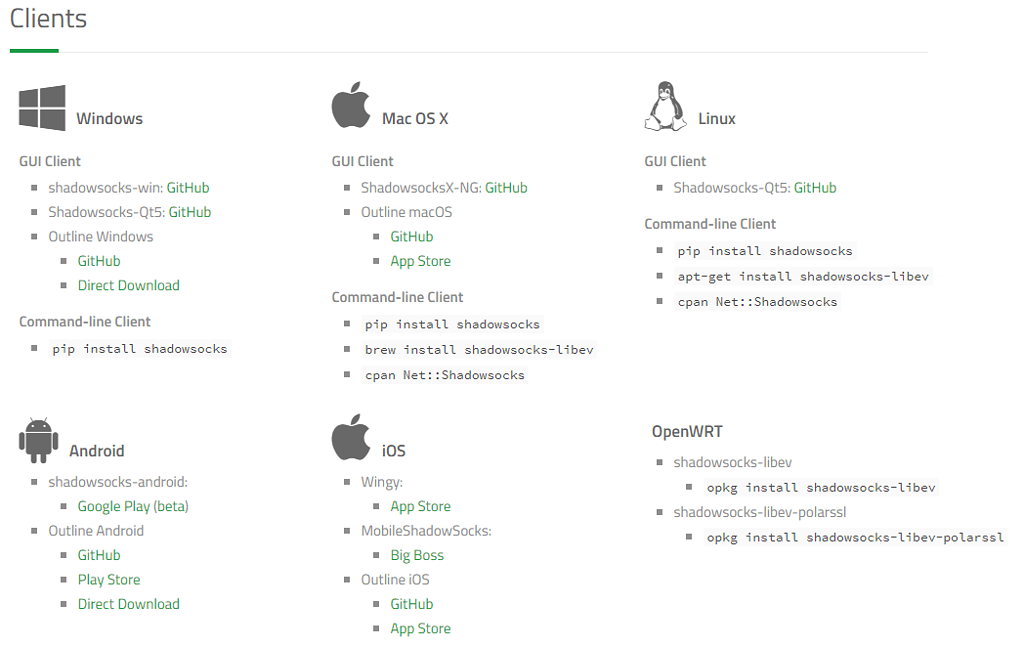
Task: Click Play Store under Outline Android
Action: (109, 579)
